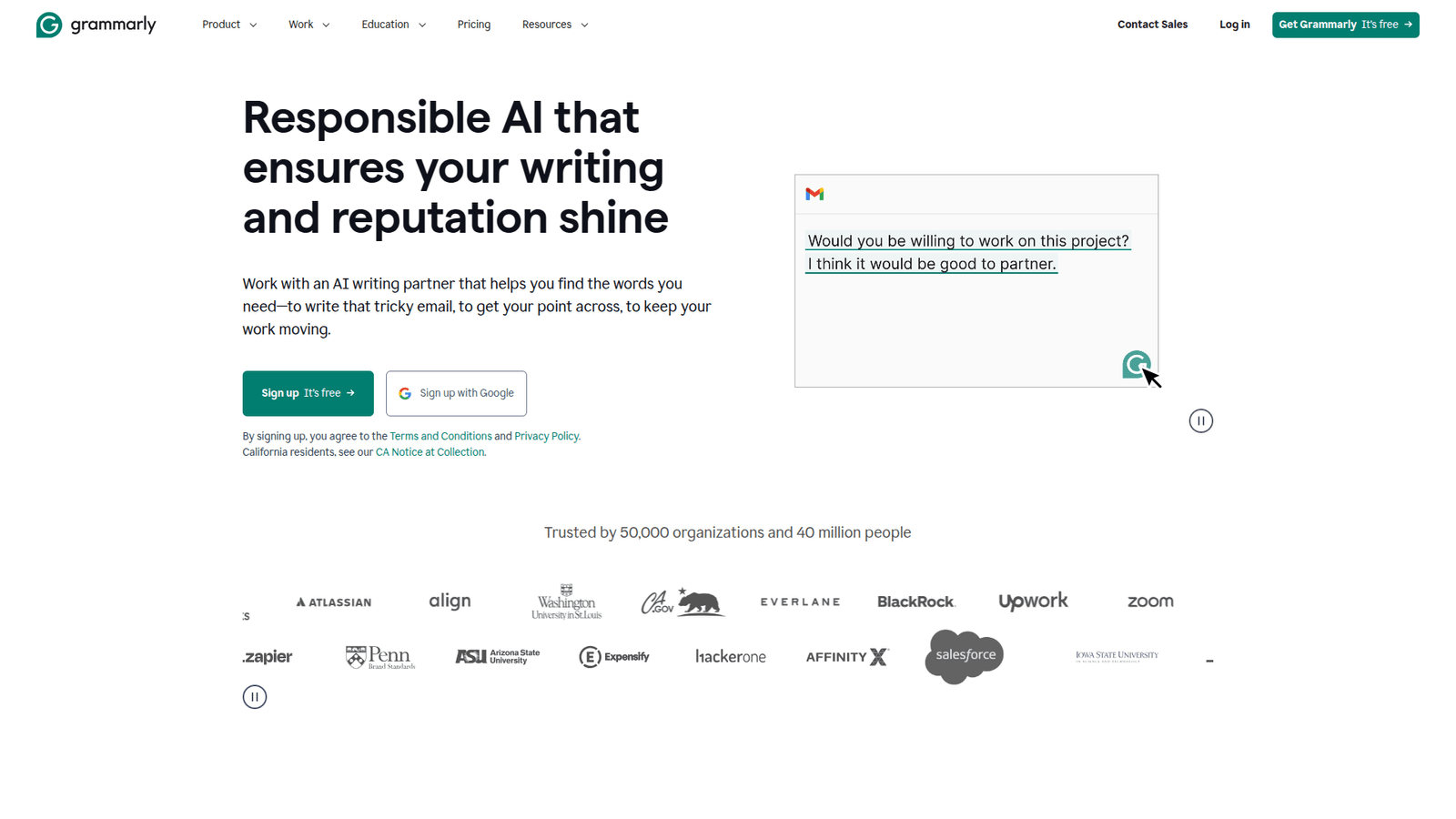Choose Sign up with Google
The height and width of the screenshot is (819, 1456).
[x=456, y=393]
